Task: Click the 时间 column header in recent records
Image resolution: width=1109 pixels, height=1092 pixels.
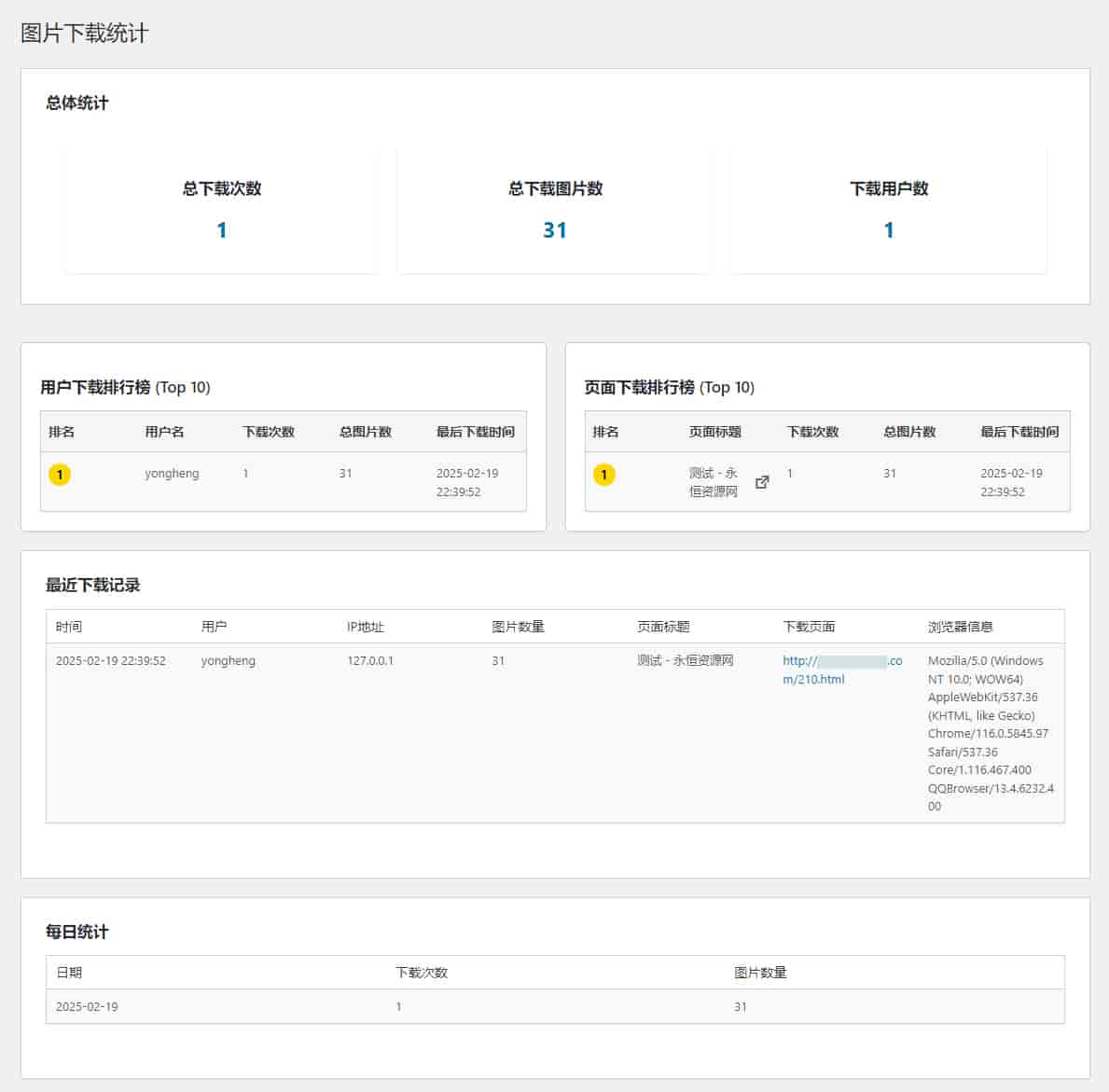Action: coord(69,627)
